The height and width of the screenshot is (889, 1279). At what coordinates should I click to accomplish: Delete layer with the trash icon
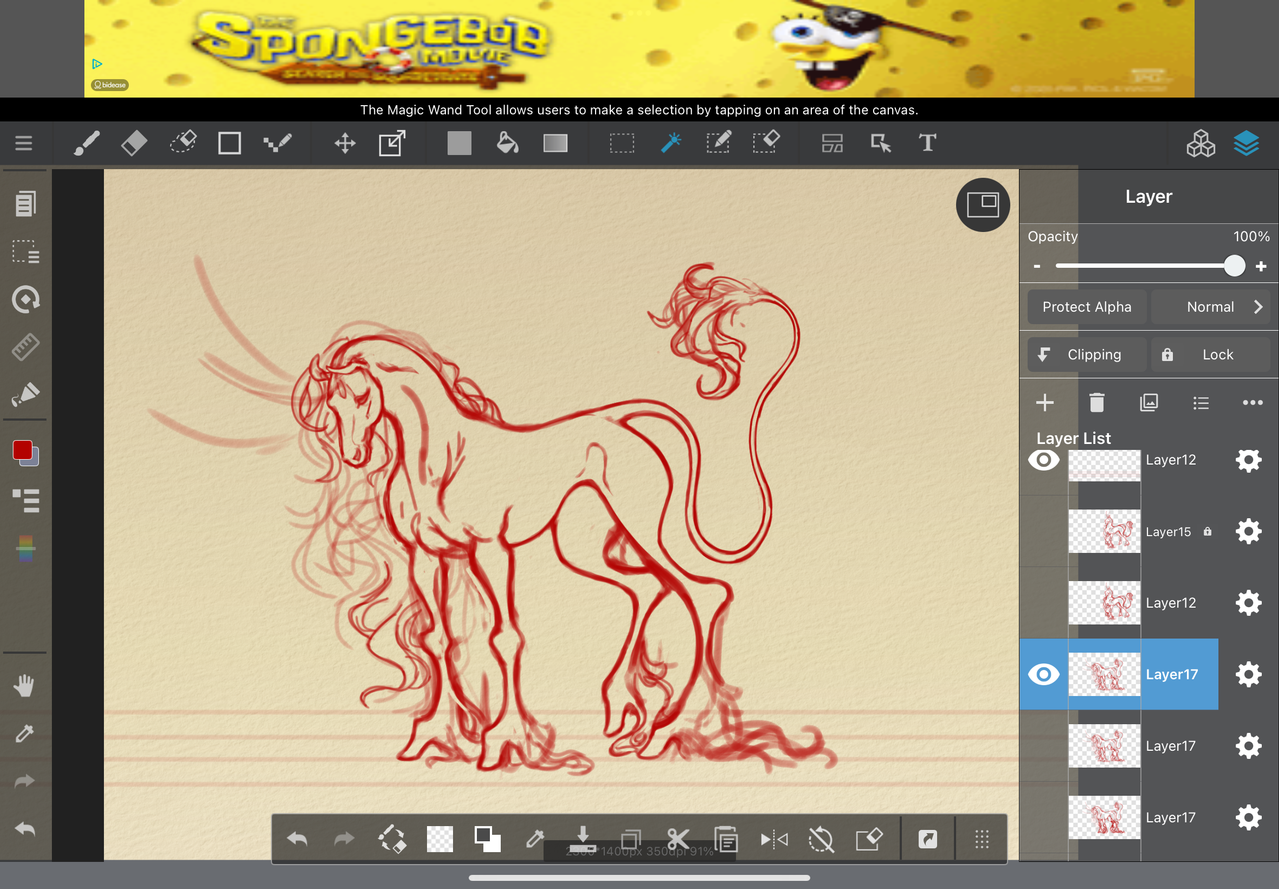coord(1097,402)
